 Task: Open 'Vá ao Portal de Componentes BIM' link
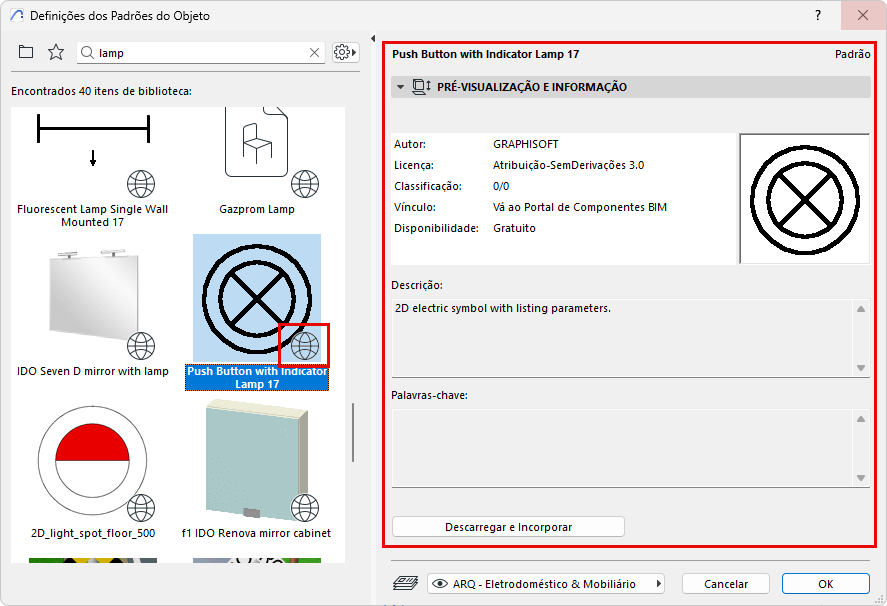pos(580,207)
